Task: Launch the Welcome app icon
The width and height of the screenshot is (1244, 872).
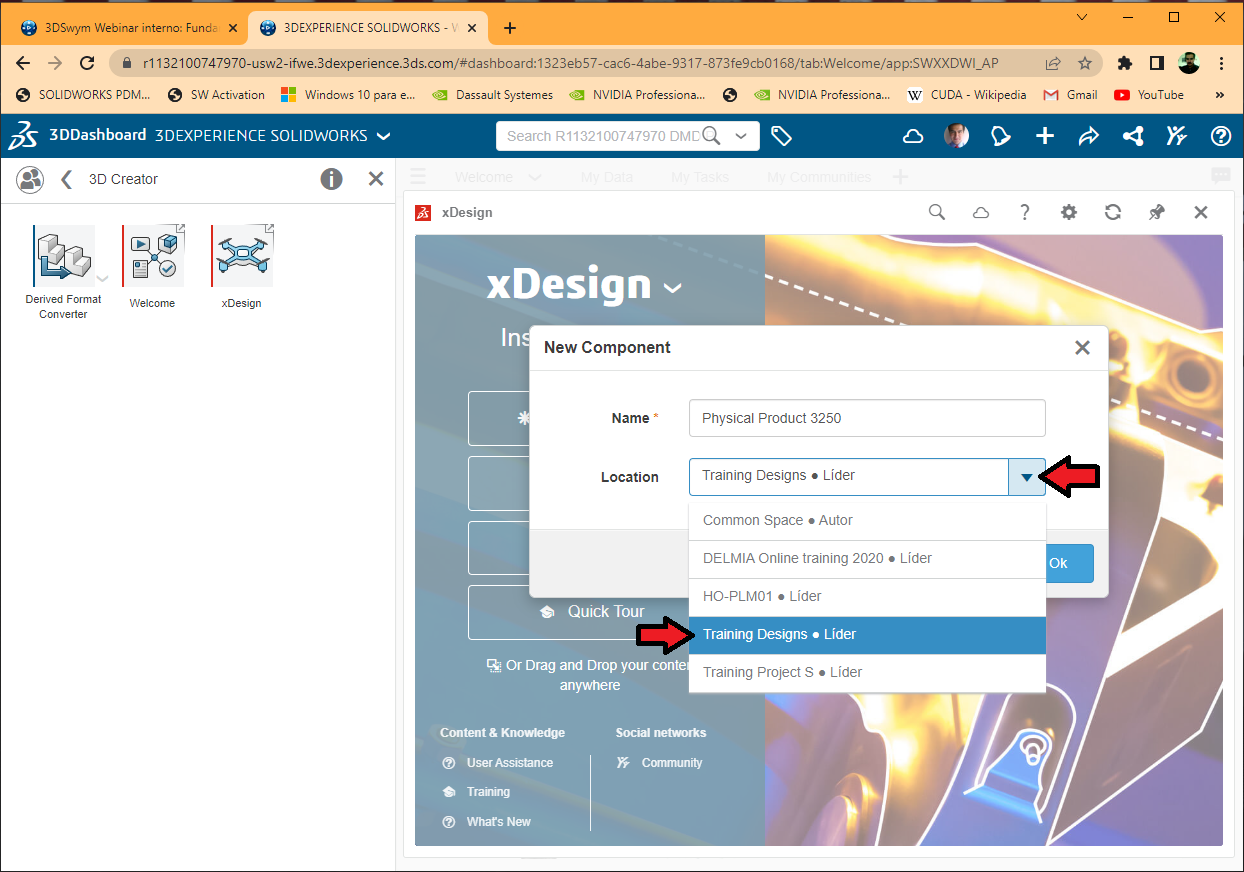Action: pos(153,256)
